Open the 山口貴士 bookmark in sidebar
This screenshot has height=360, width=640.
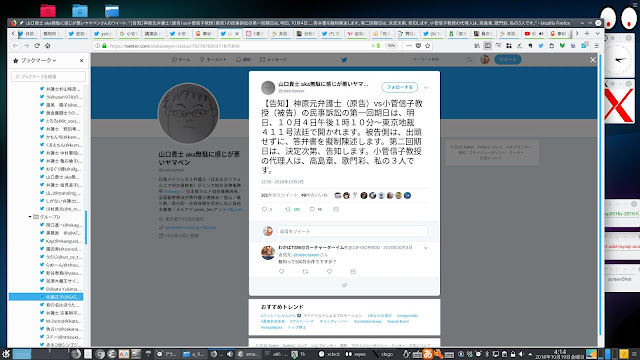pos(61,177)
